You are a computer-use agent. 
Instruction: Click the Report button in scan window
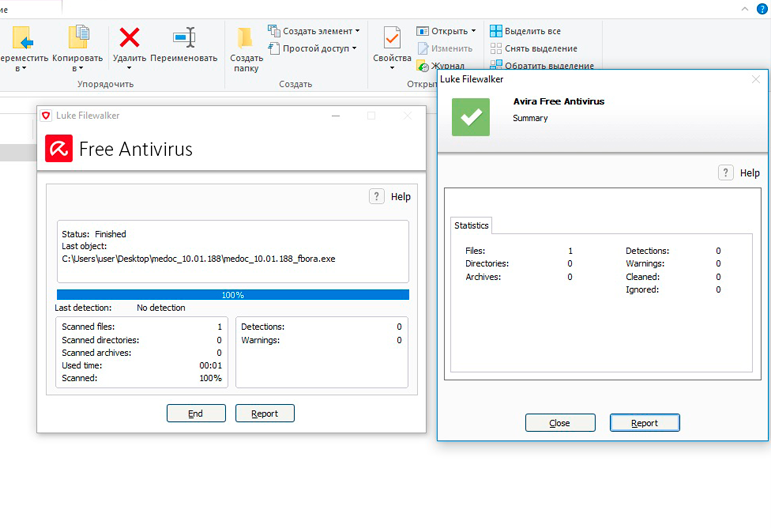[x=265, y=413]
